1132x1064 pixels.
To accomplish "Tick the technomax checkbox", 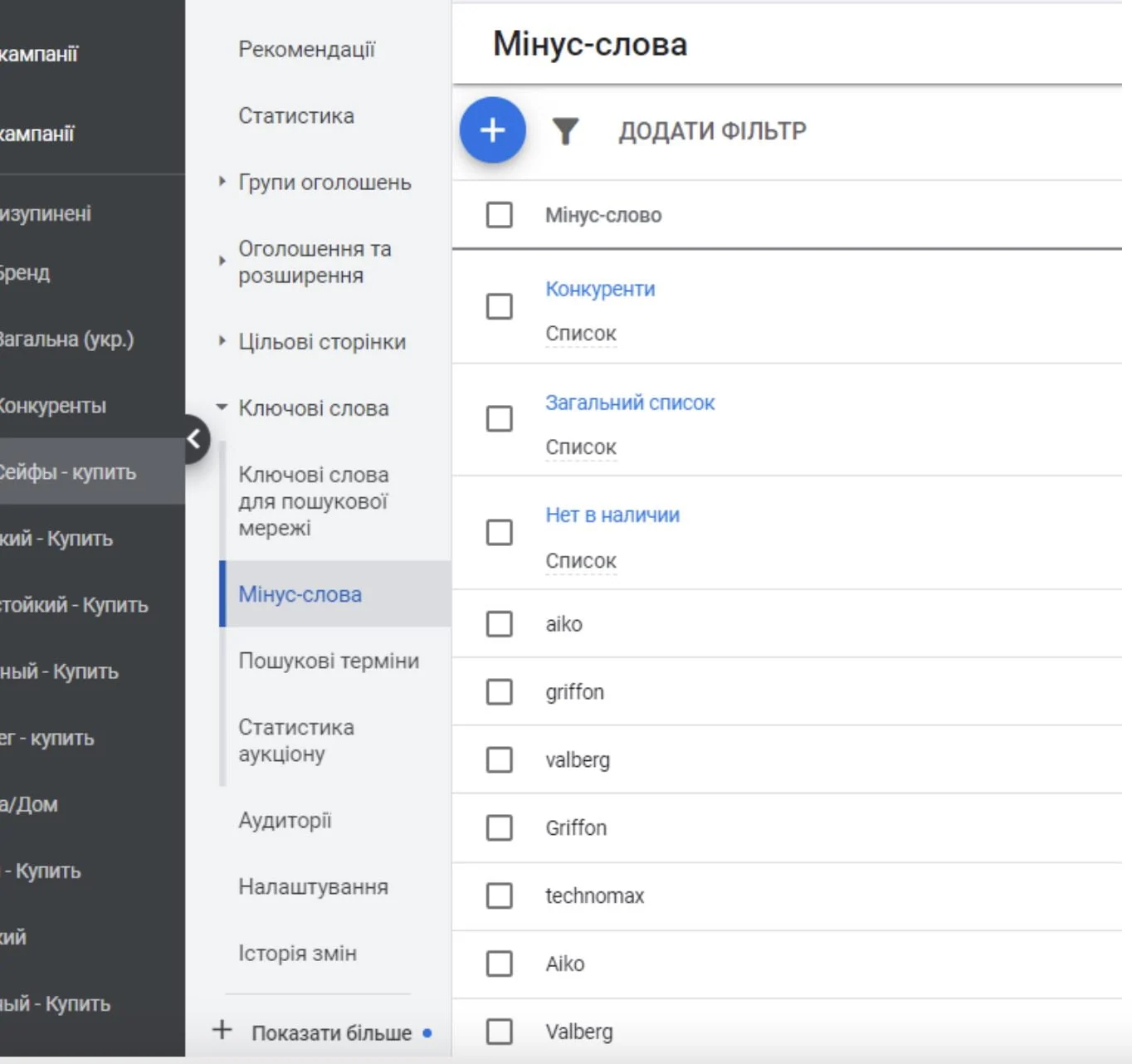I will coord(499,896).
